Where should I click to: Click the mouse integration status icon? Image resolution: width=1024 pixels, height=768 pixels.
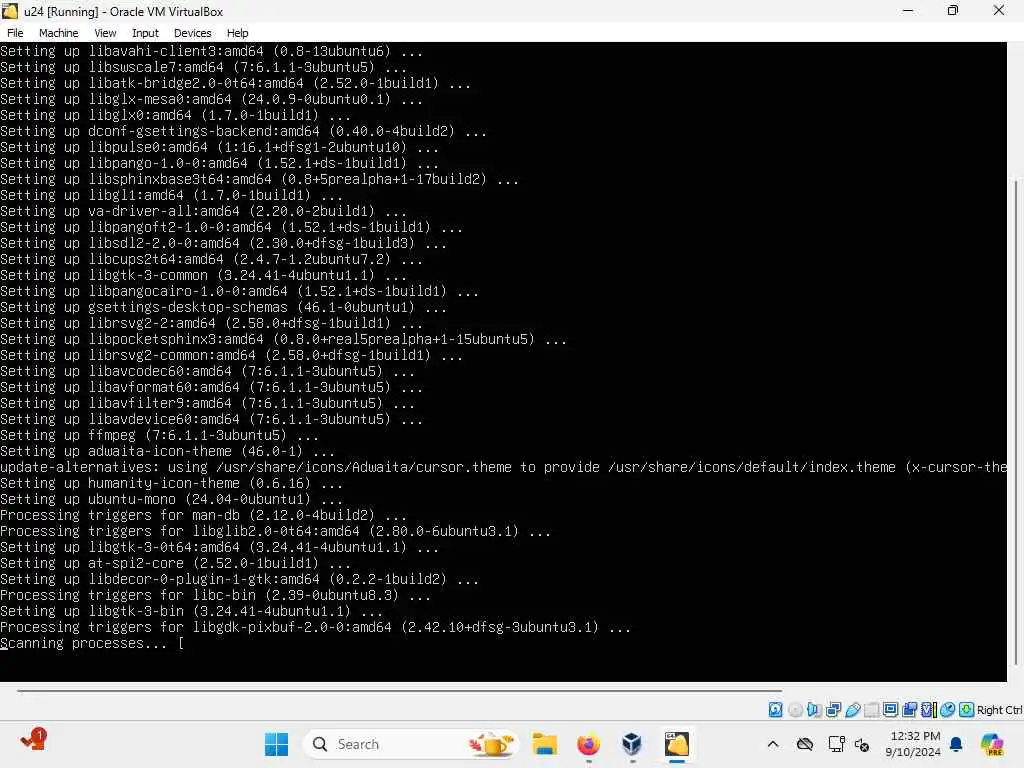click(x=948, y=710)
